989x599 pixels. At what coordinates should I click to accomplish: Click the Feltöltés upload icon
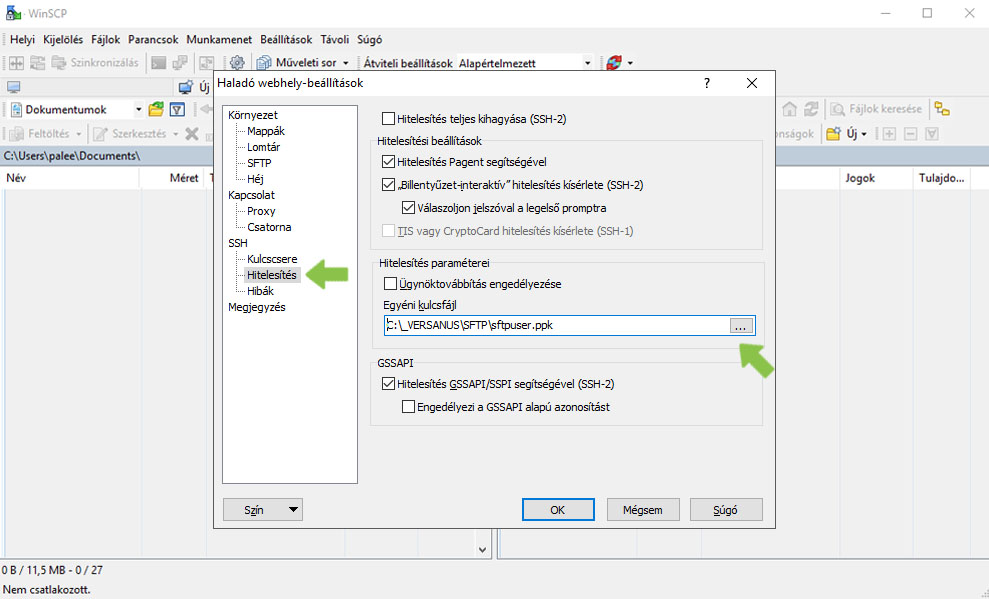point(17,134)
